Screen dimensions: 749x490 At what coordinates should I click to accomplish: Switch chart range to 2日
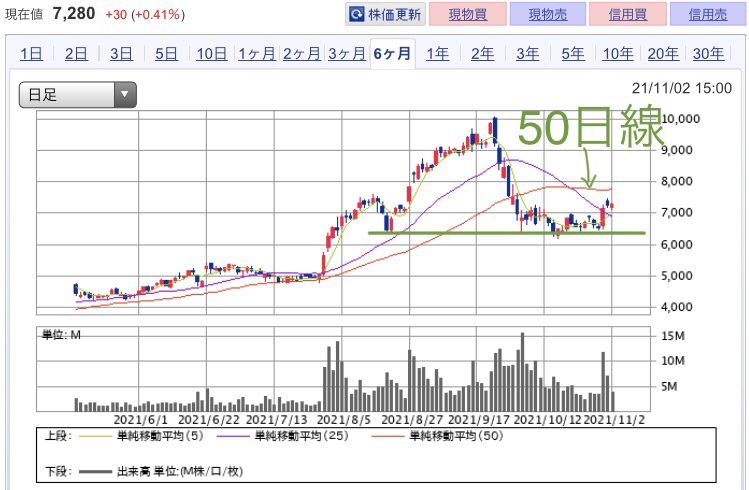pyautogui.click(x=76, y=53)
